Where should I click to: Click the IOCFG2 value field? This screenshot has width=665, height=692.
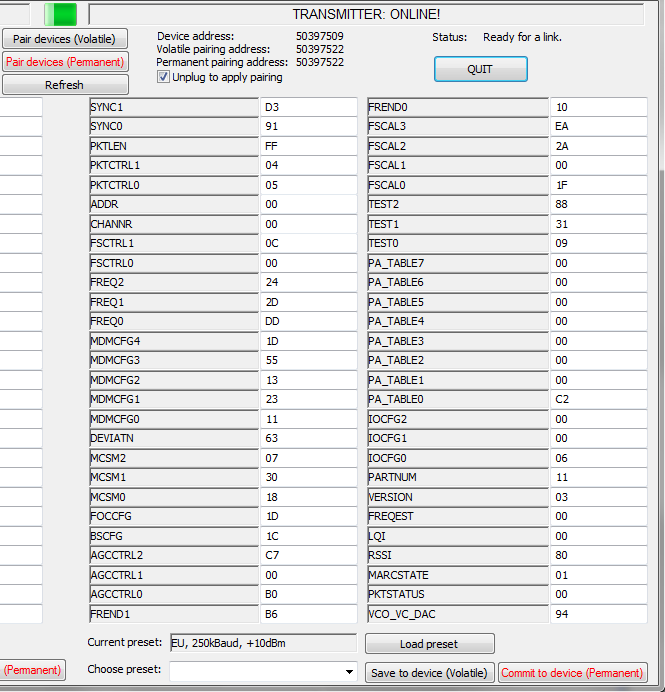[x=599, y=419]
